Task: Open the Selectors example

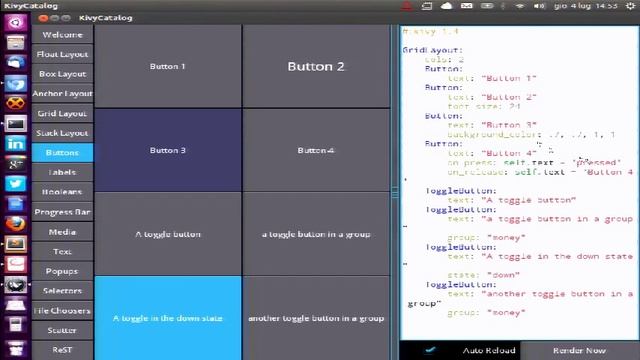Action: click(x=62, y=291)
